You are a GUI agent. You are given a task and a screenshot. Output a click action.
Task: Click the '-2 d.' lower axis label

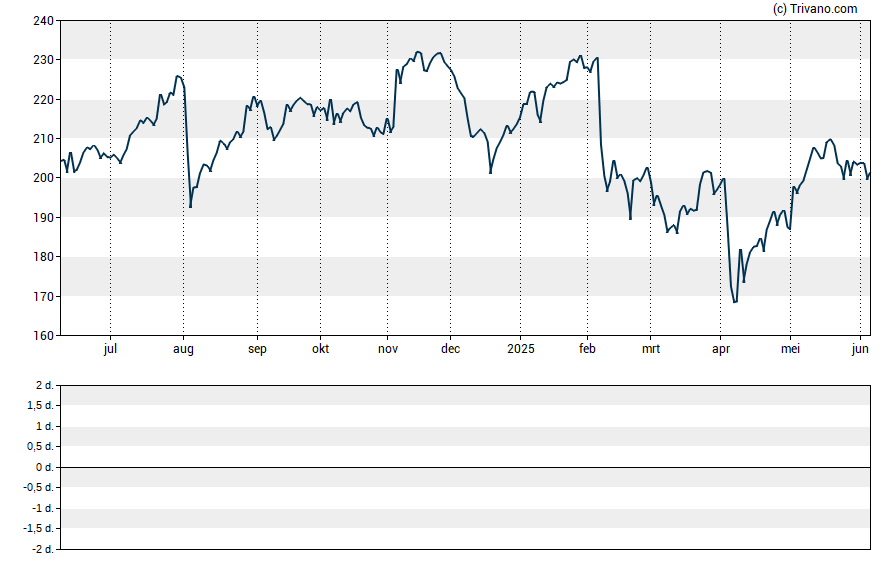[42, 549]
